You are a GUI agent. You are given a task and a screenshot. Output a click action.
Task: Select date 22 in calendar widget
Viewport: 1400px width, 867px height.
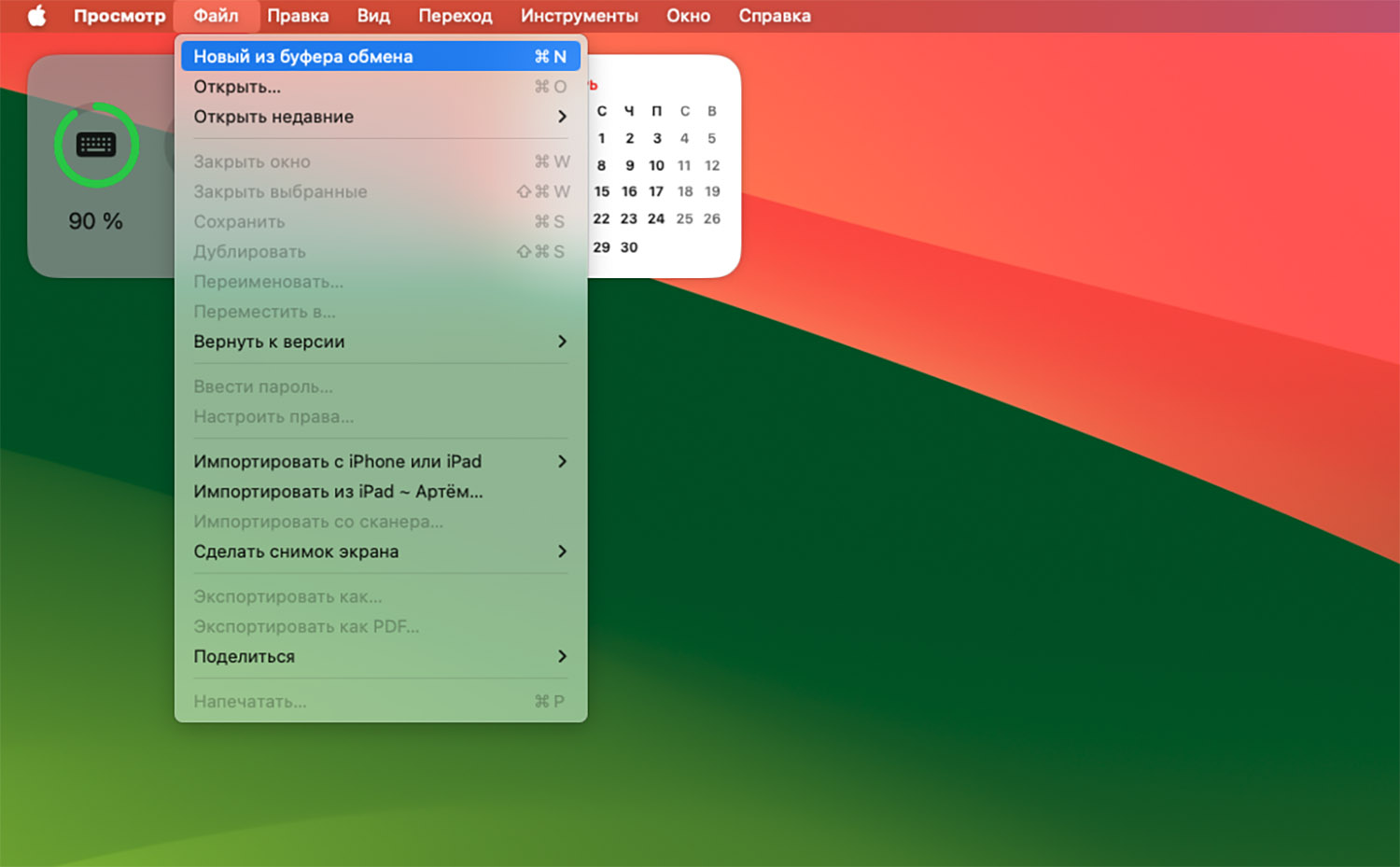pos(601,218)
